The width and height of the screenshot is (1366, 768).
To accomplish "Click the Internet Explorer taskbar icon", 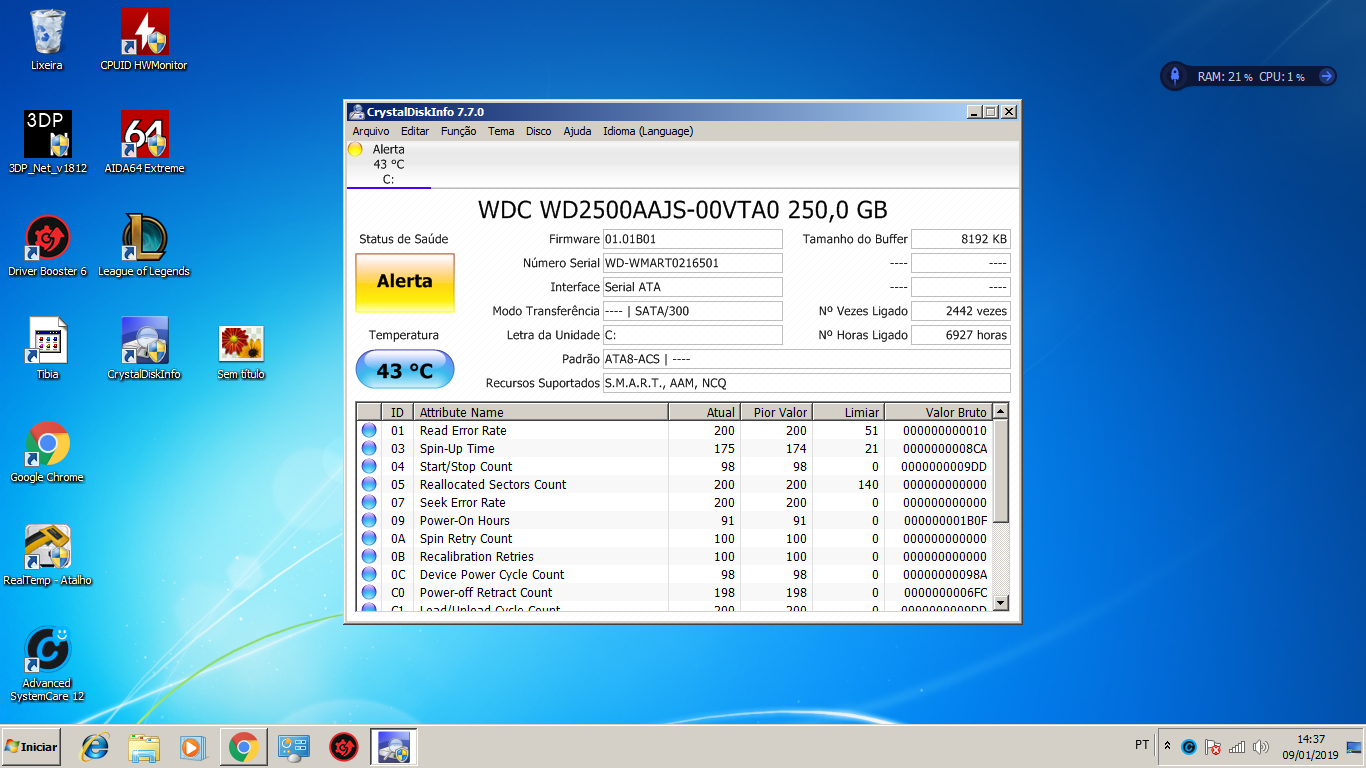I will tap(95, 746).
